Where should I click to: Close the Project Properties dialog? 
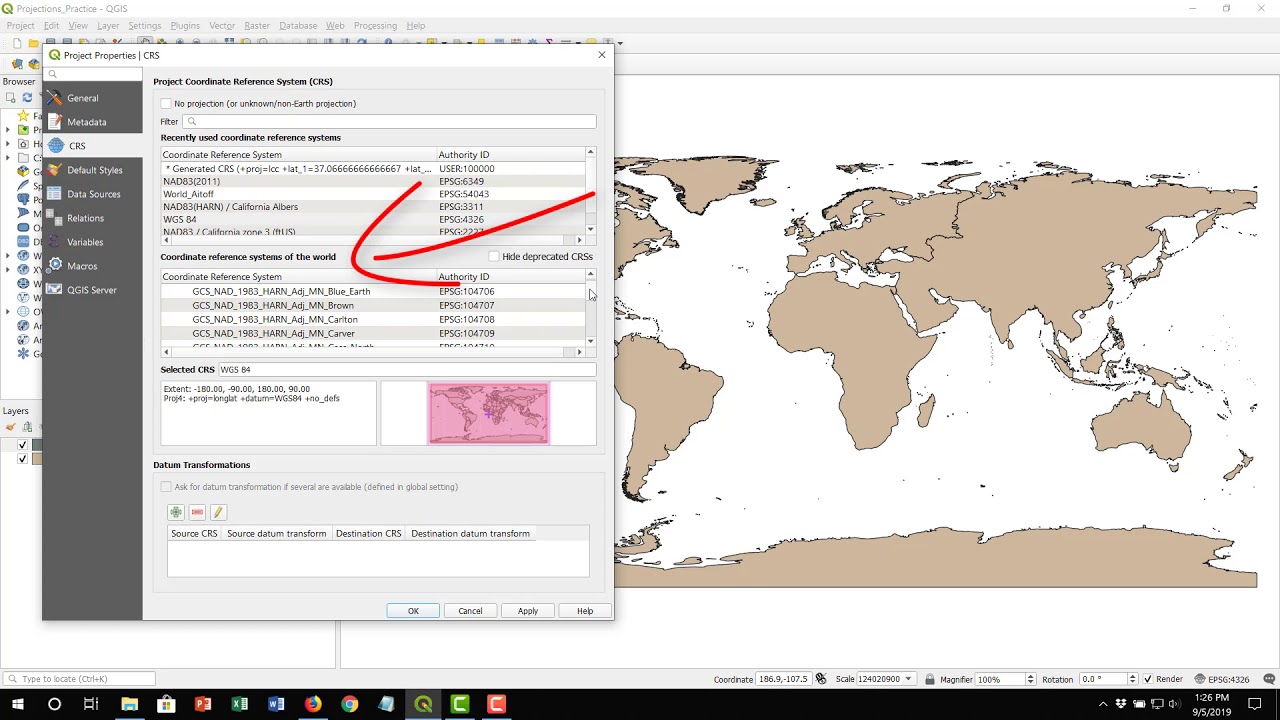tap(602, 55)
